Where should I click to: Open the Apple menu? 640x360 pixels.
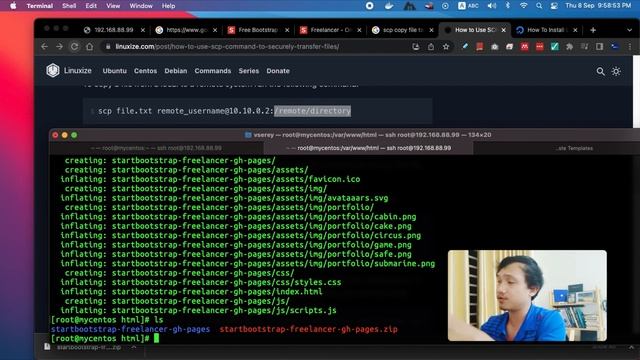click(13, 6)
